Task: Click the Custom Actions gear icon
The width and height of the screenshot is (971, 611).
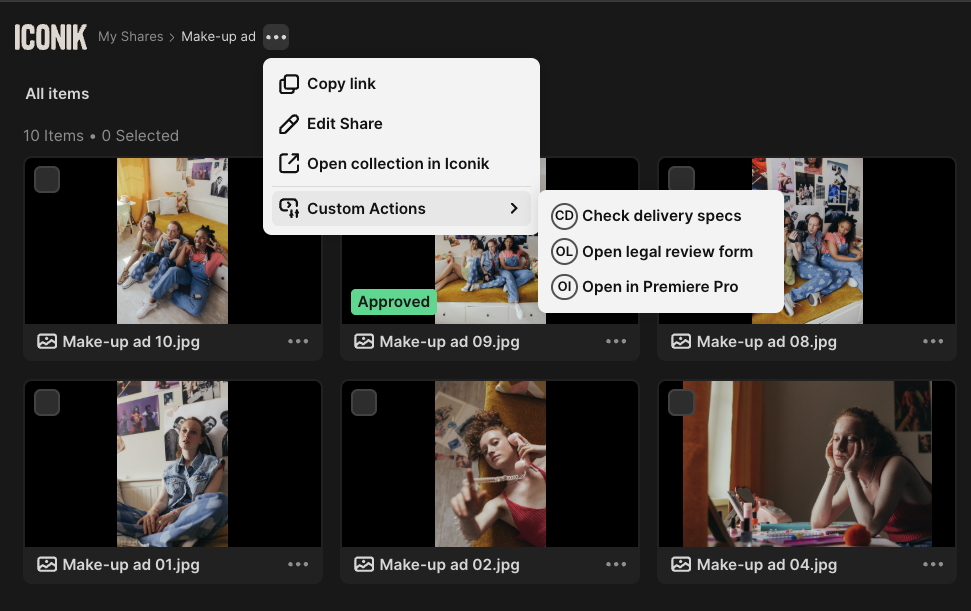Action: [289, 208]
